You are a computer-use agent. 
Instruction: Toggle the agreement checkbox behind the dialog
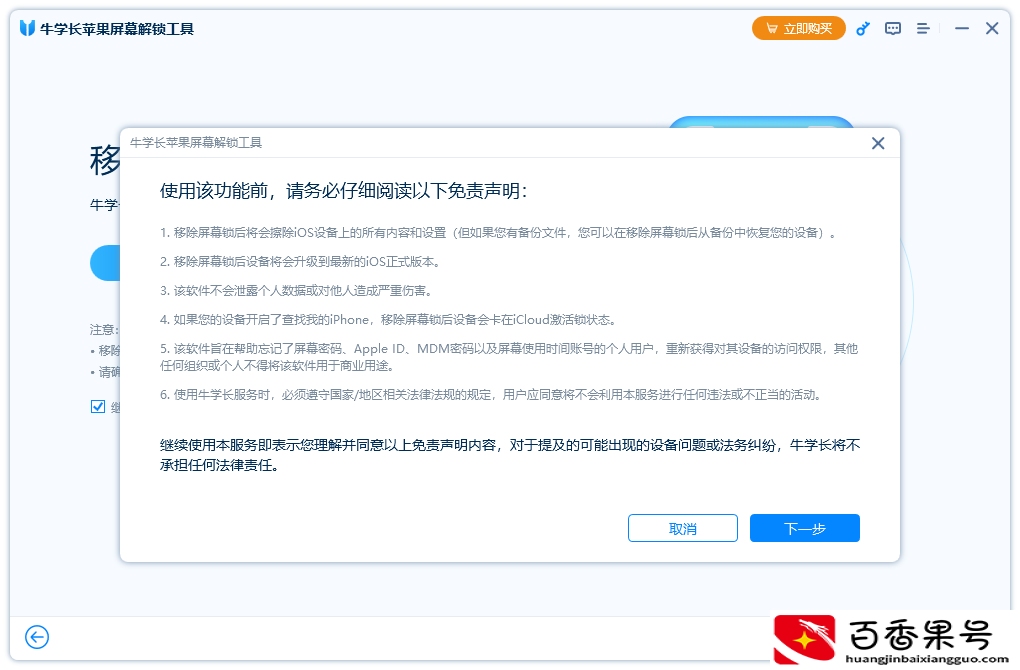pos(98,407)
